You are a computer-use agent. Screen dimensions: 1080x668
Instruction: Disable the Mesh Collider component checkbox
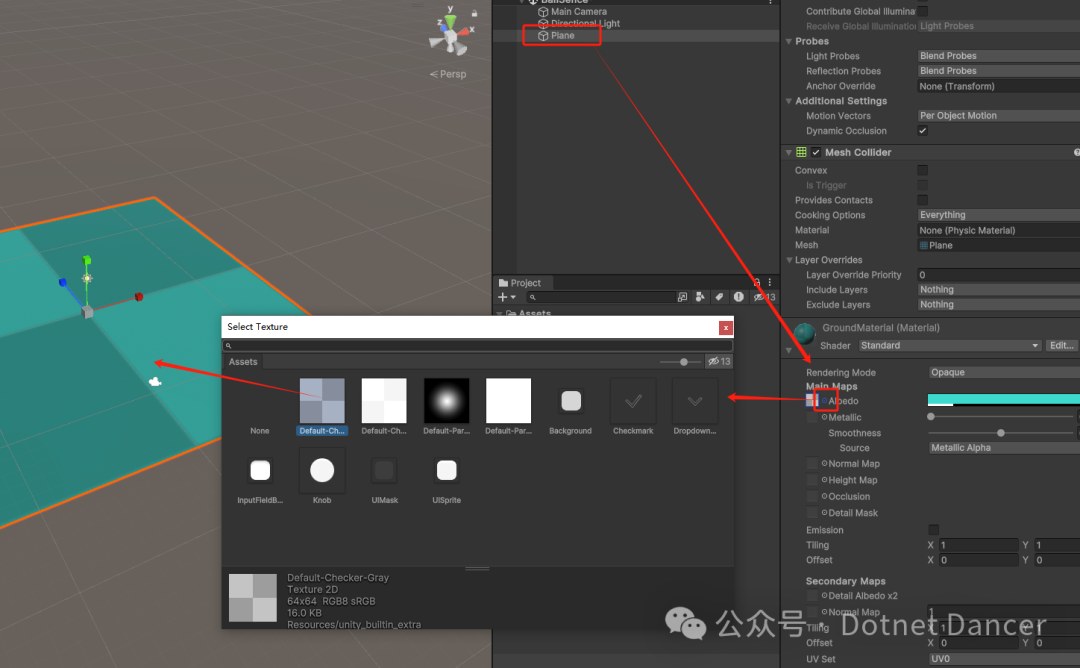coord(816,152)
